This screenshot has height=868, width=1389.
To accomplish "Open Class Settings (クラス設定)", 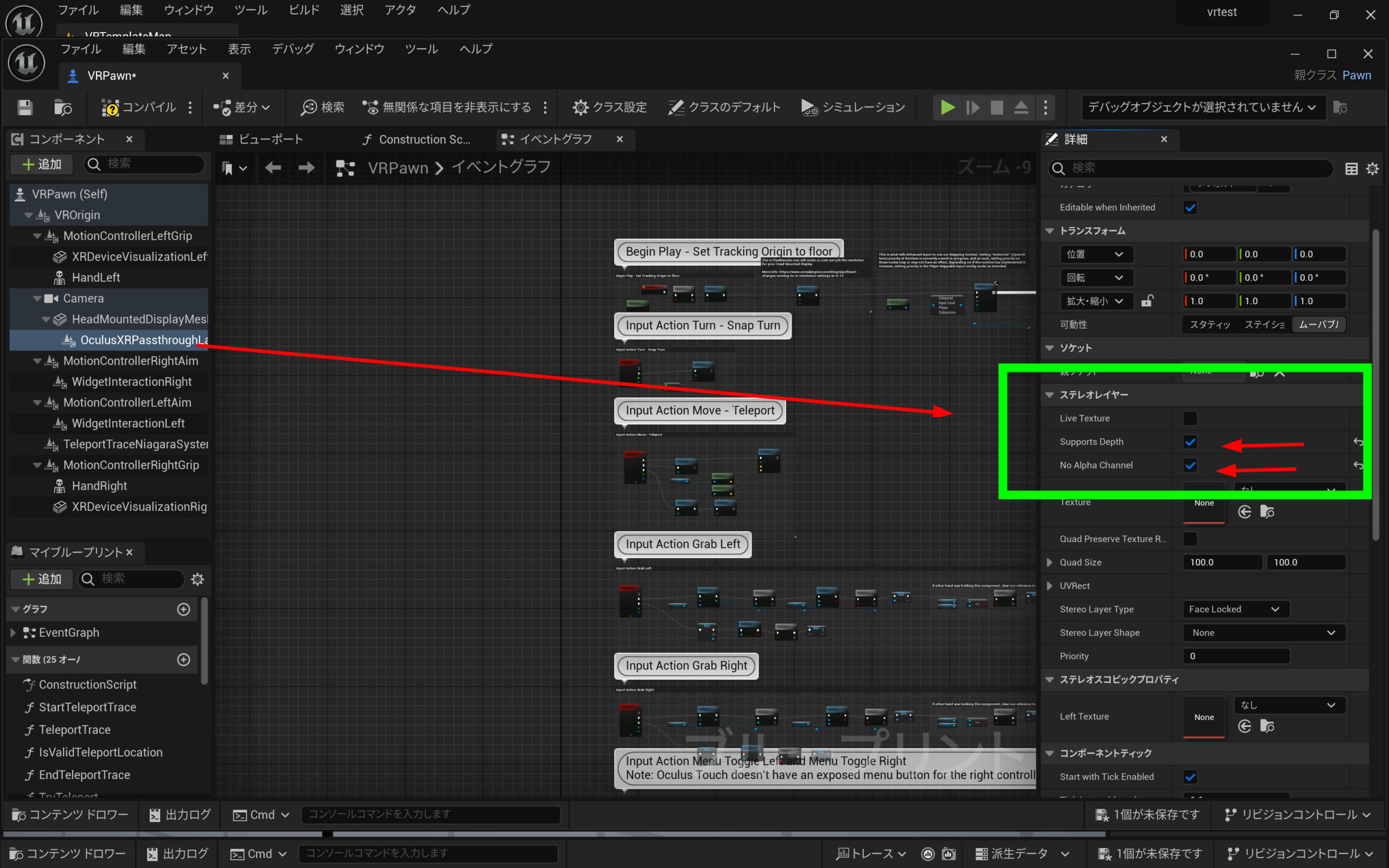I will [x=609, y=107].
